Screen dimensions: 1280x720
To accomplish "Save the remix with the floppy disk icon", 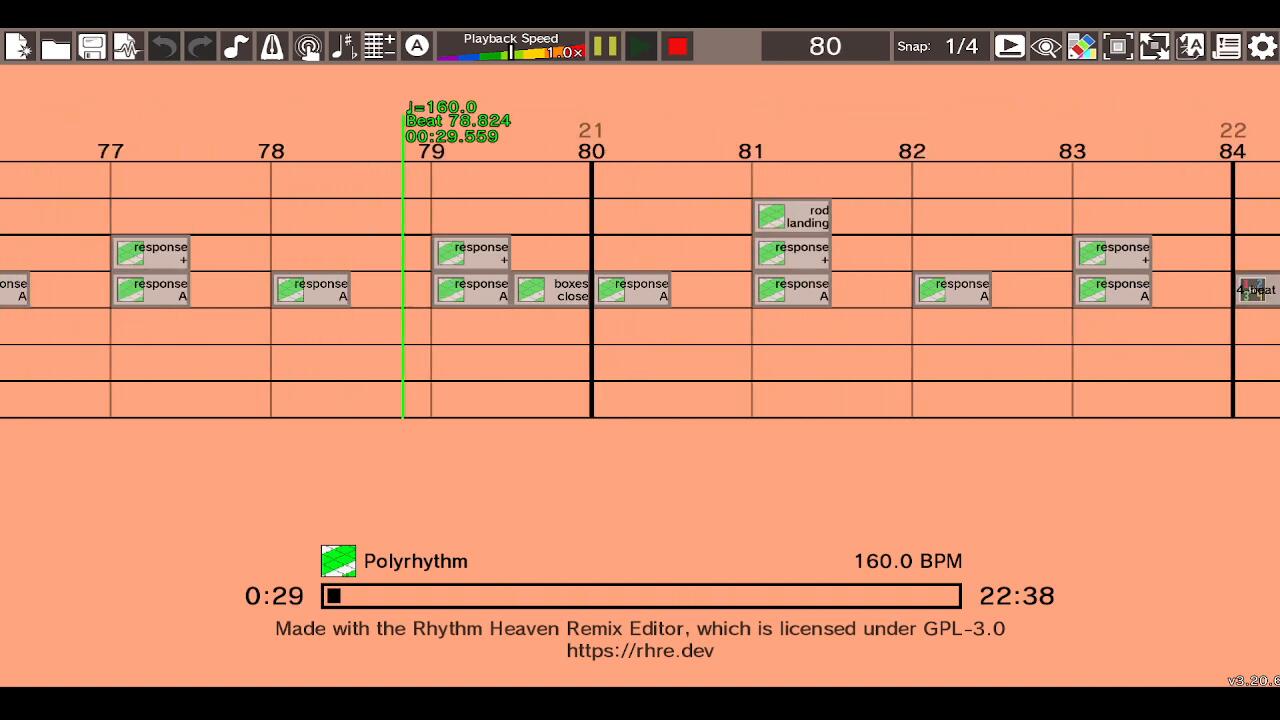I will click(x=91, y=47).
